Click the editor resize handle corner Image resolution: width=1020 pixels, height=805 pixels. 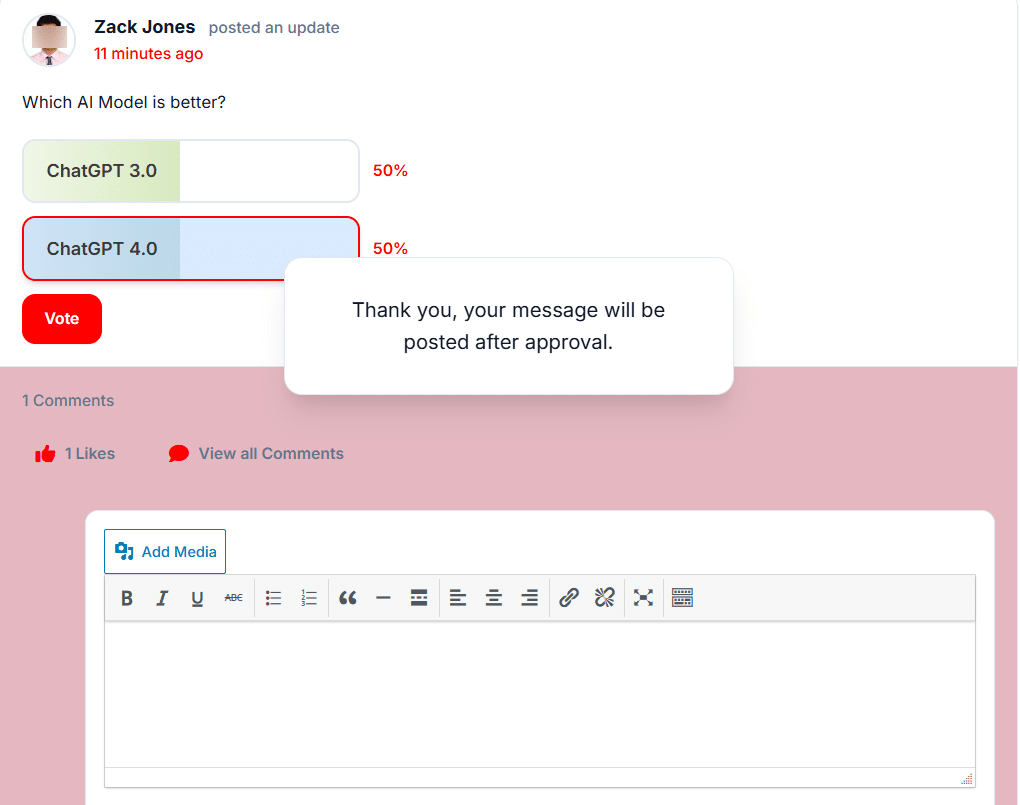pyautogui.click(x=967, y=779)
